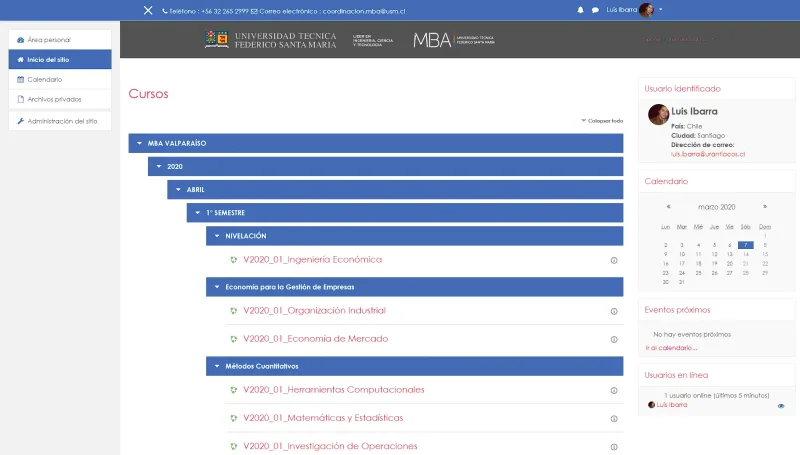Open the notifications bell
The width and height of the screenshot is (800, 455).
coord(580,10)
